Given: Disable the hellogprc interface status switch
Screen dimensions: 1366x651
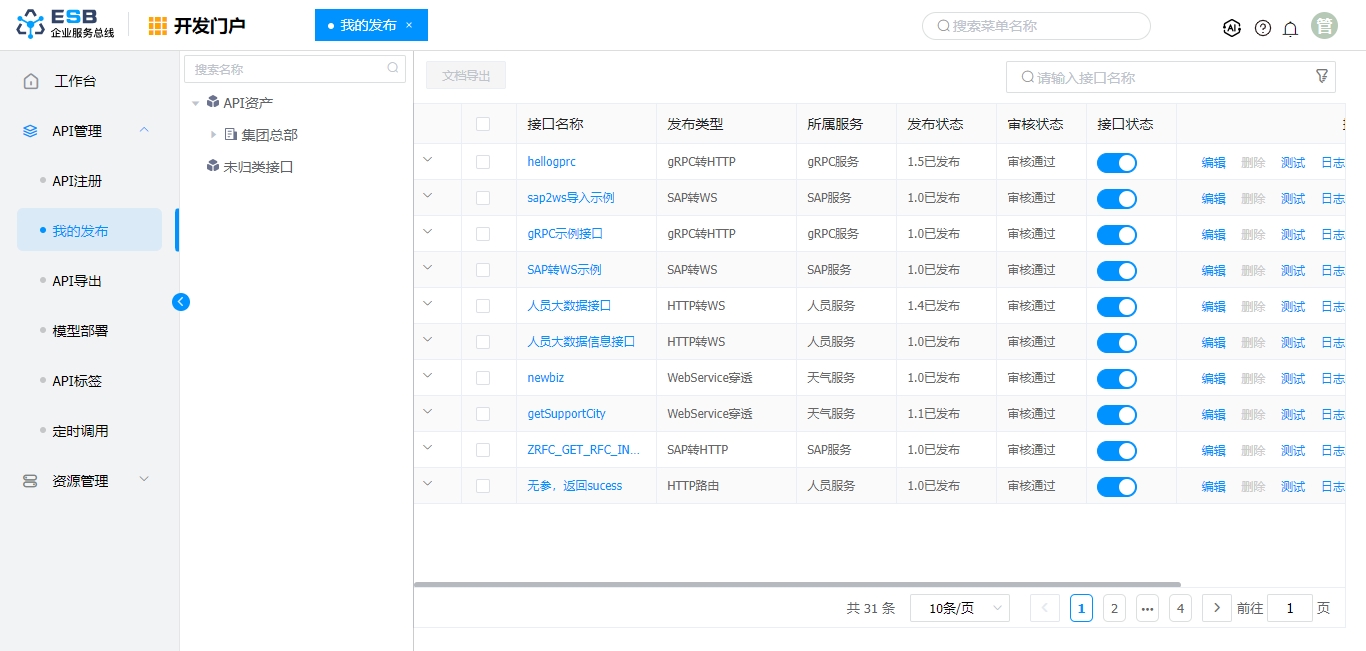Looking at the screenshot, I should pyautogui.click(x=1116, y=163).
